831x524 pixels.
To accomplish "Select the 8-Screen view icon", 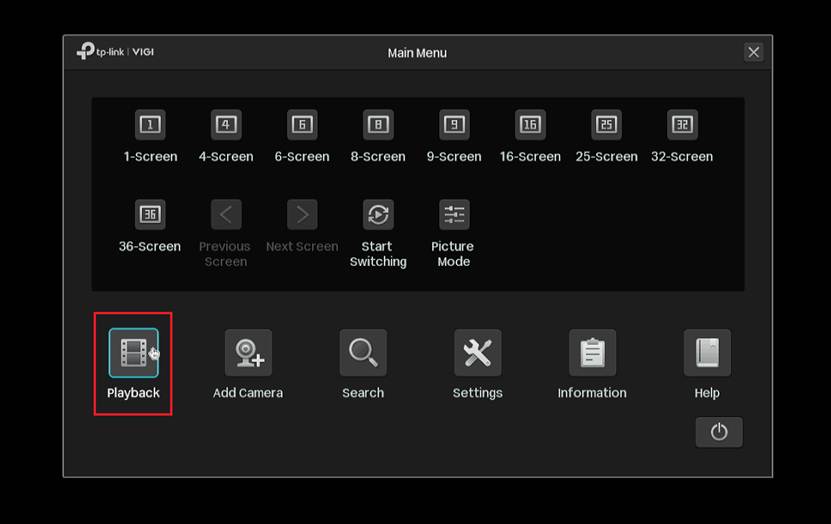I will tap(378, 125).
